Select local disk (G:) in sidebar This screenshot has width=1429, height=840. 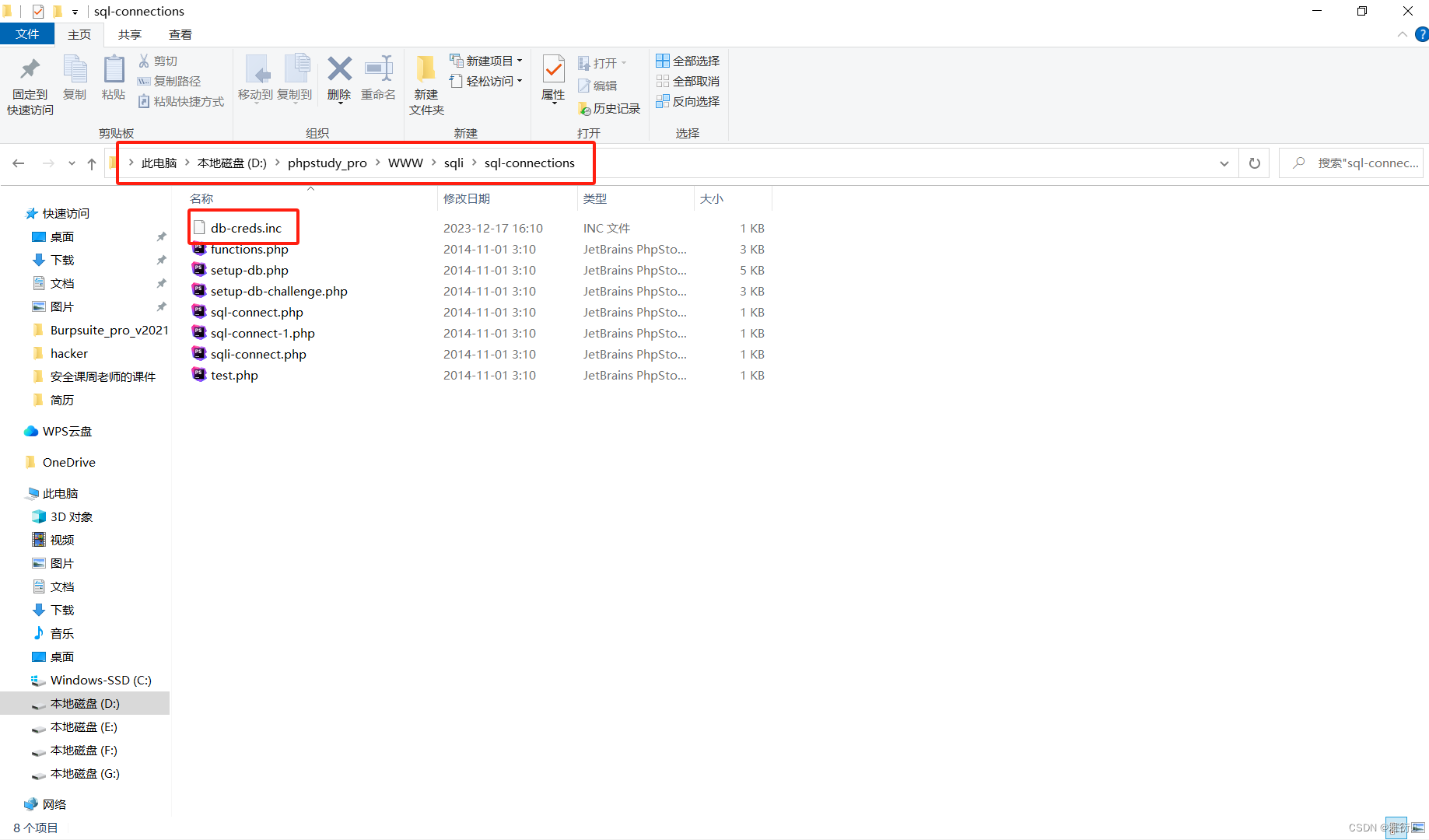[84, 773]
